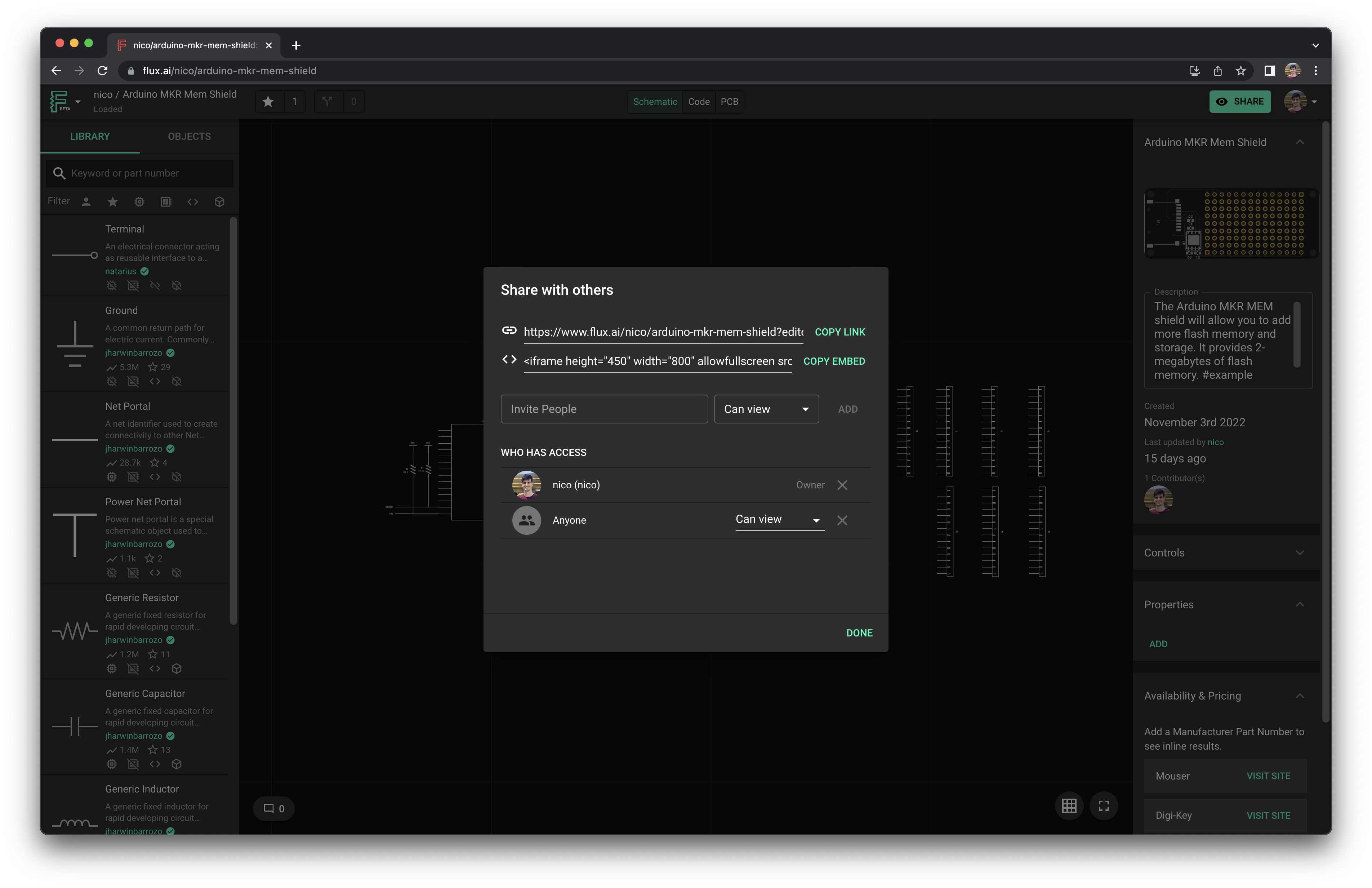Click the Invite People input field
1372x888 pixels.
pyautogui.click(x=604, y=409)
